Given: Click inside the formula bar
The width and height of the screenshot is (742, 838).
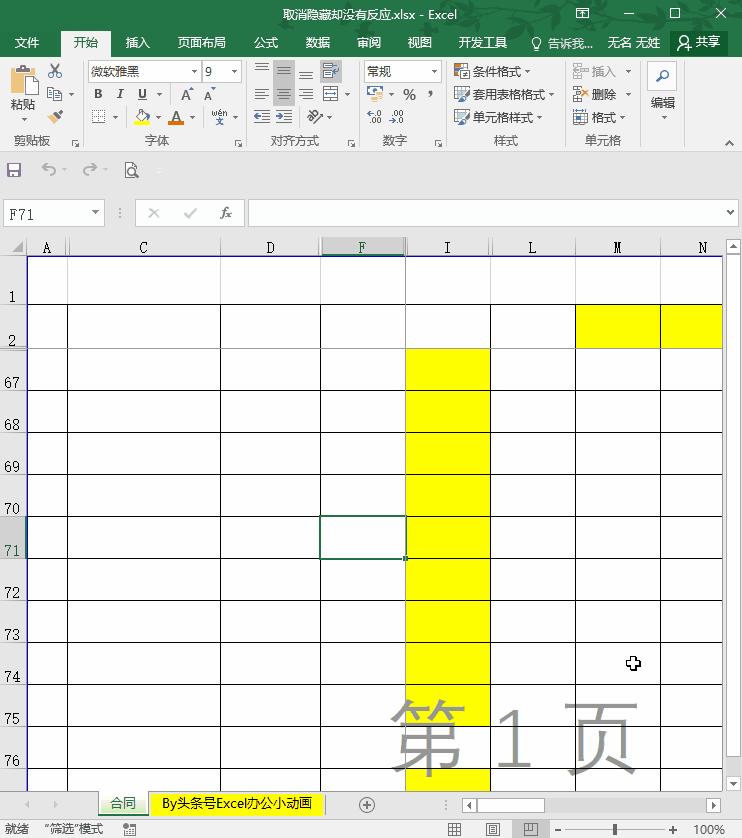Looking at the screenshot, I should [485, 213].
